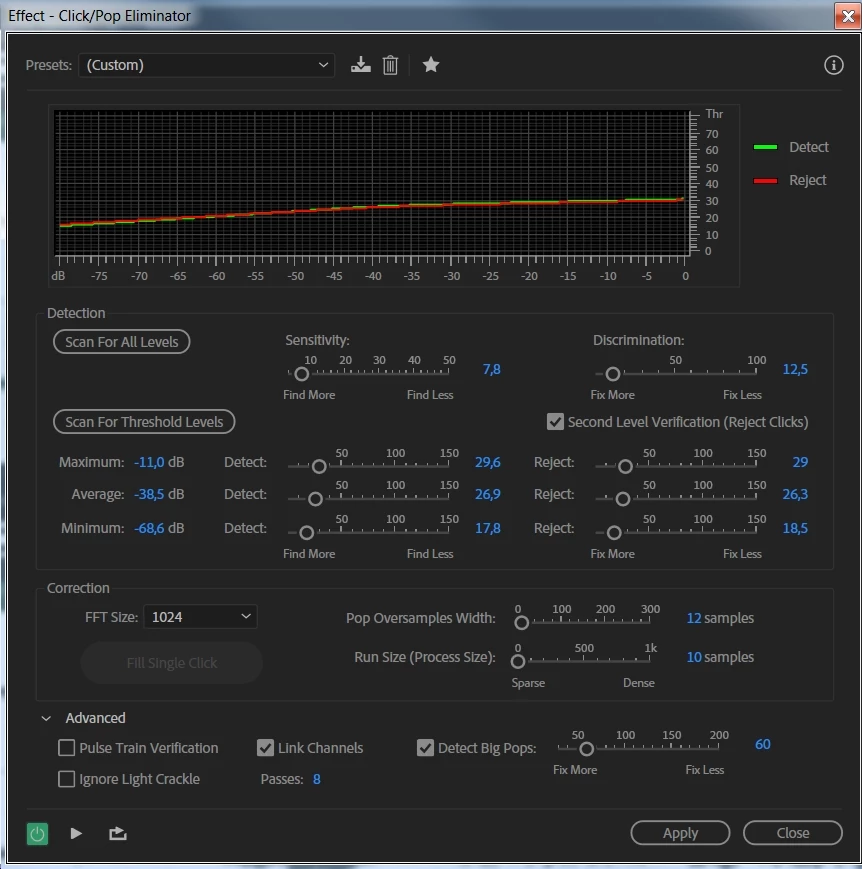The image size is (862, 869).
Task: Toggle loop playback icon
Action: coord(118,834)
